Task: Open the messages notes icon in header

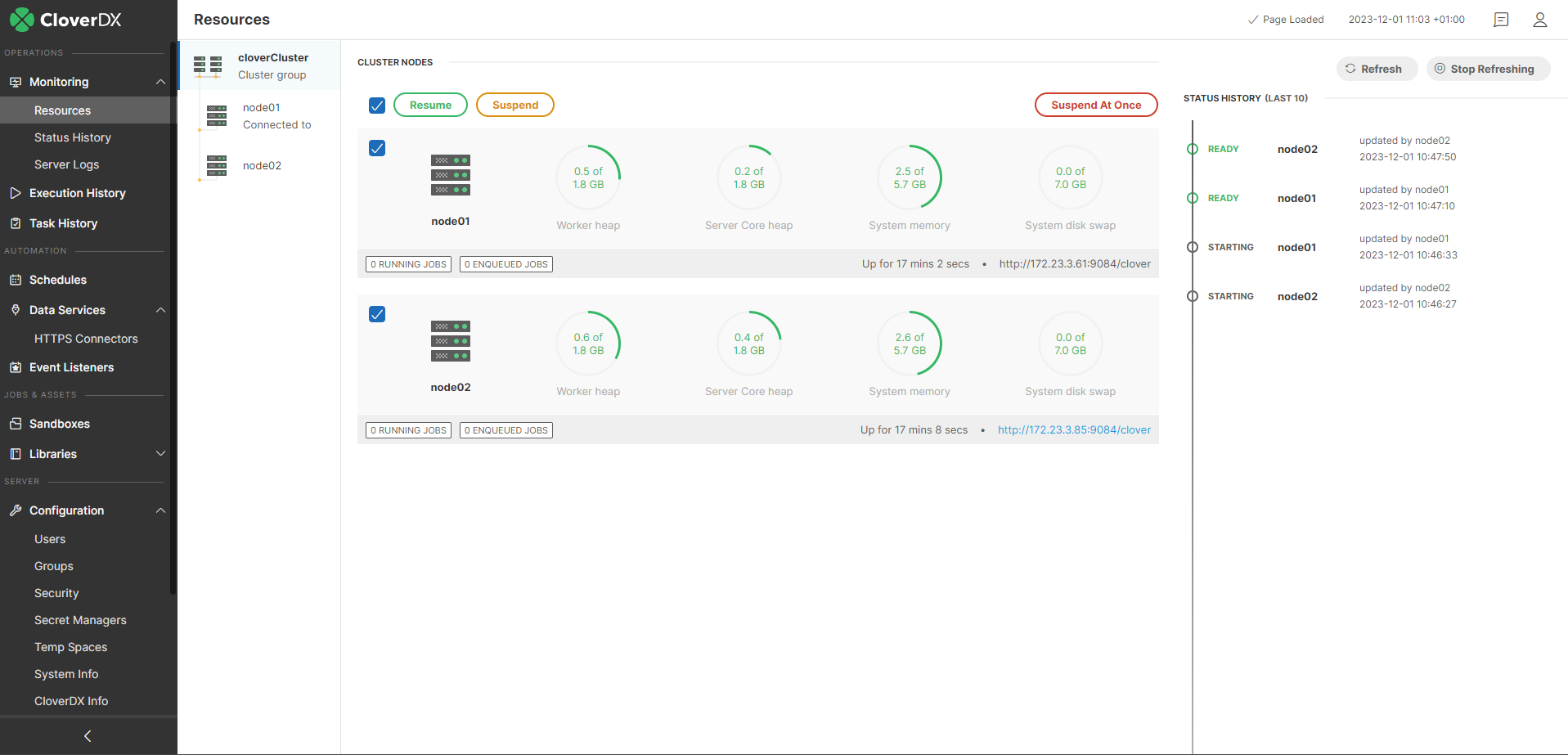Action: [1501, 20]
